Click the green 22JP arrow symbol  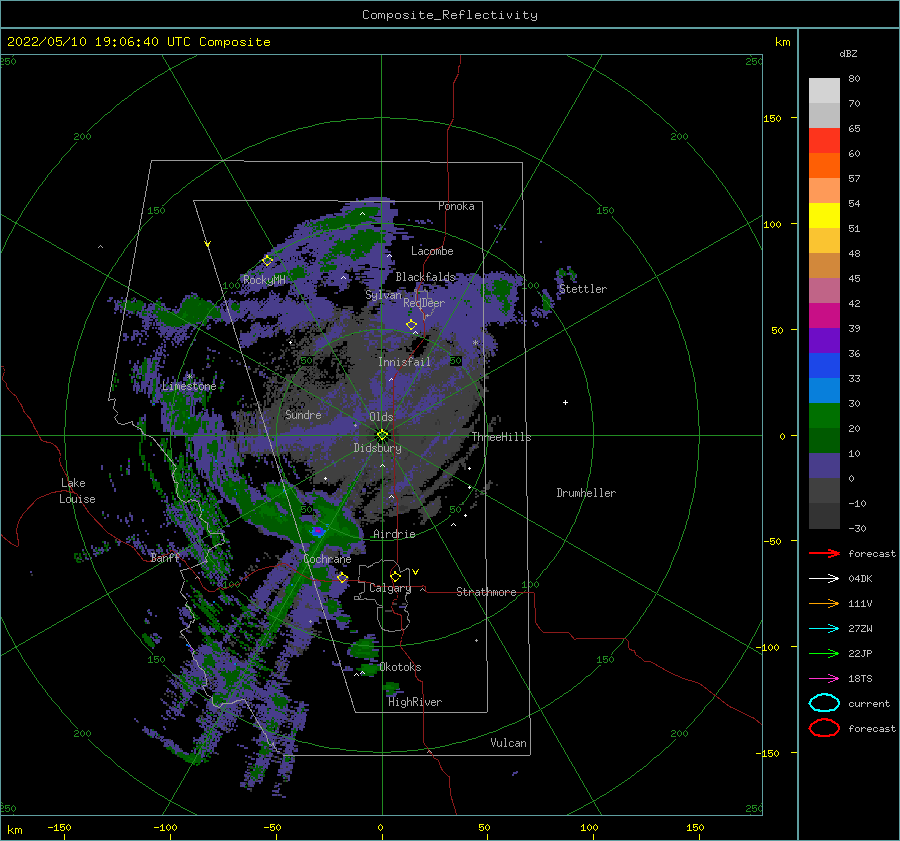click(824, 653)
